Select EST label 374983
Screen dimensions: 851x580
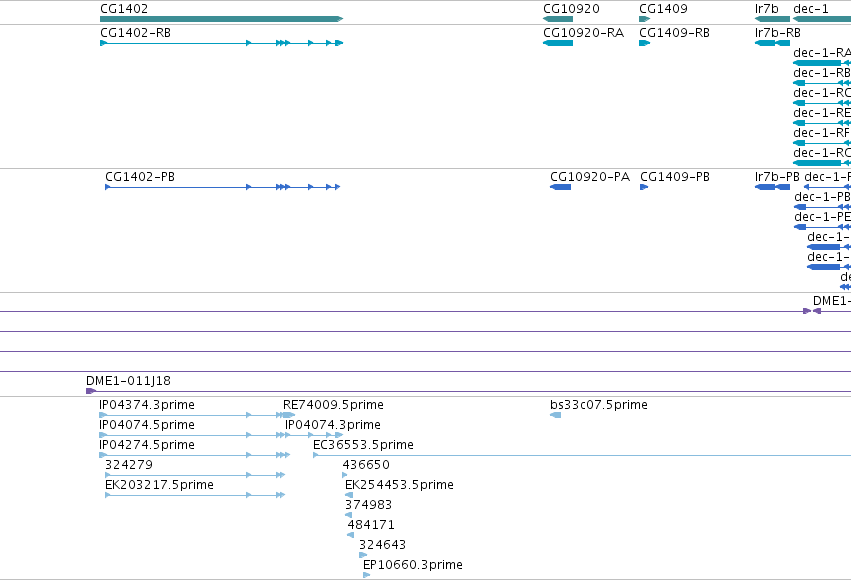[368, 505]
